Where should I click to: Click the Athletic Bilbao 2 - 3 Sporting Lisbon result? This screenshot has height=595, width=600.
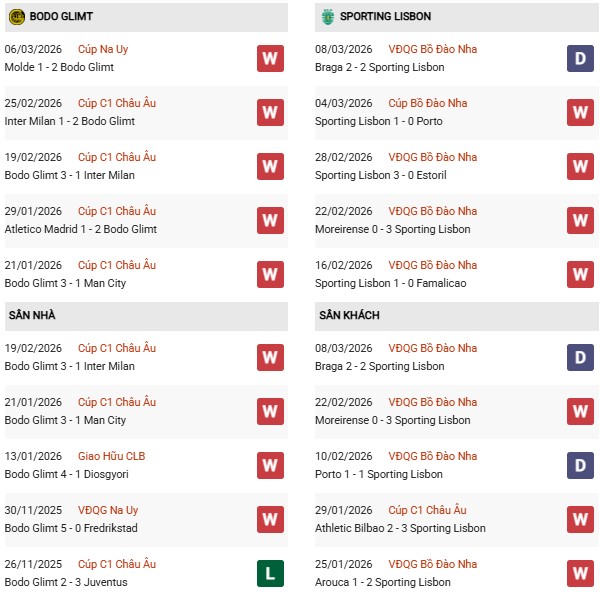tap(400, 528)
